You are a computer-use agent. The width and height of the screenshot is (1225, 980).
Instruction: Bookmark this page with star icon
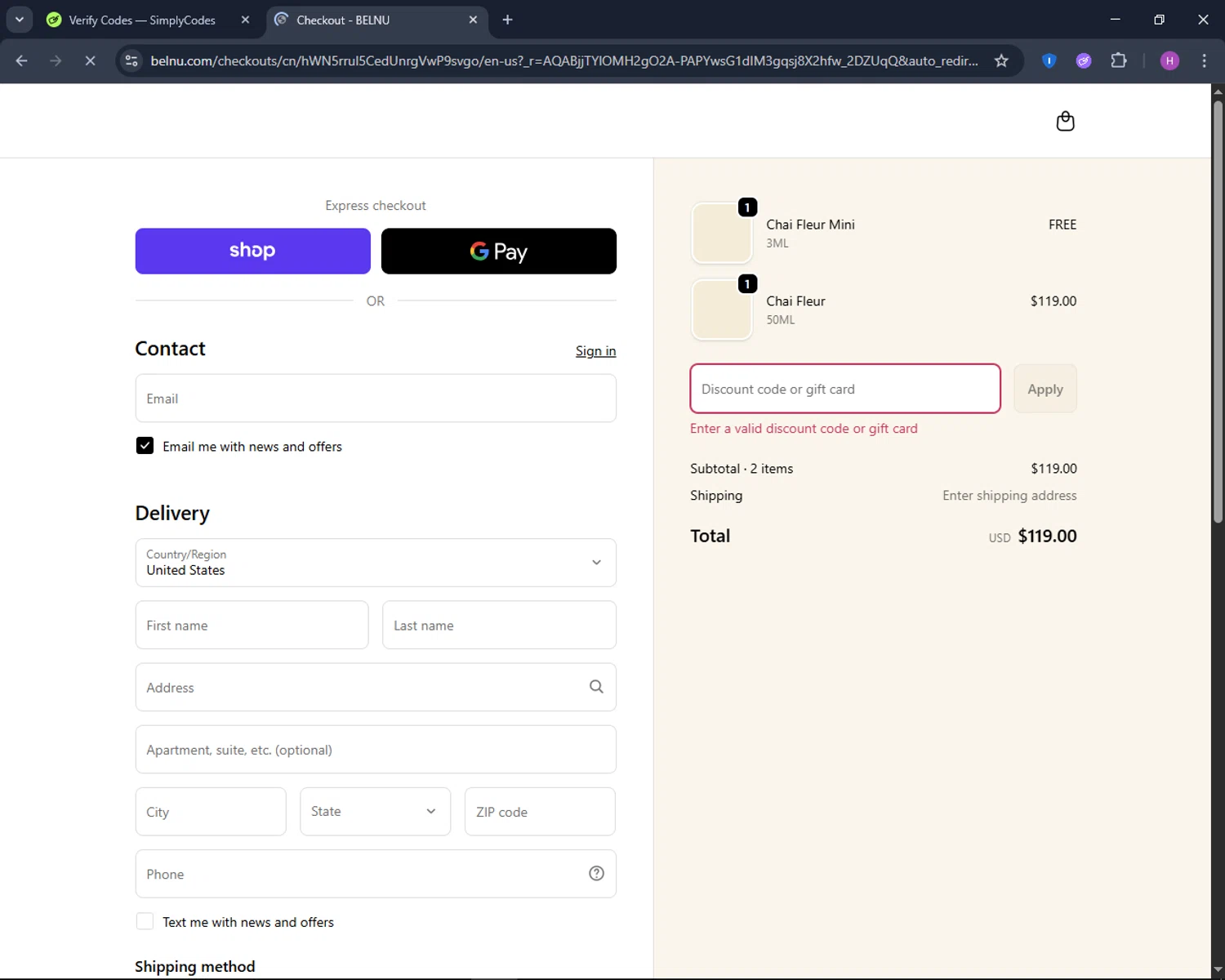(x=1001, y=60)
